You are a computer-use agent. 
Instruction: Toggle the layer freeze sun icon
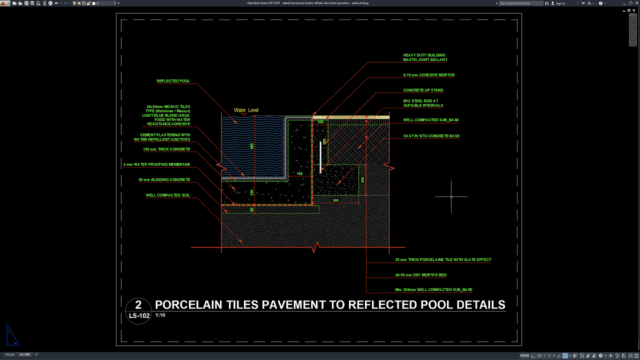(x=79, y=3)
